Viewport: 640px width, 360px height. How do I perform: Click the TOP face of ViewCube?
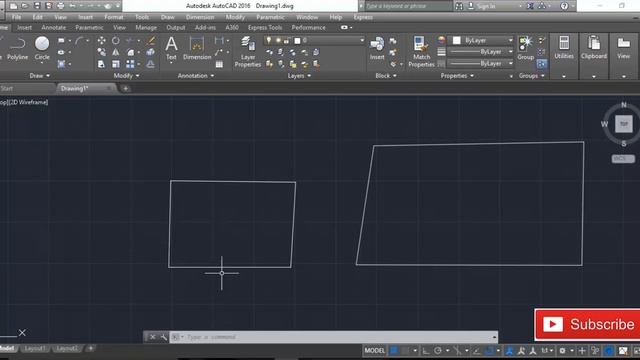pos(624,124)
